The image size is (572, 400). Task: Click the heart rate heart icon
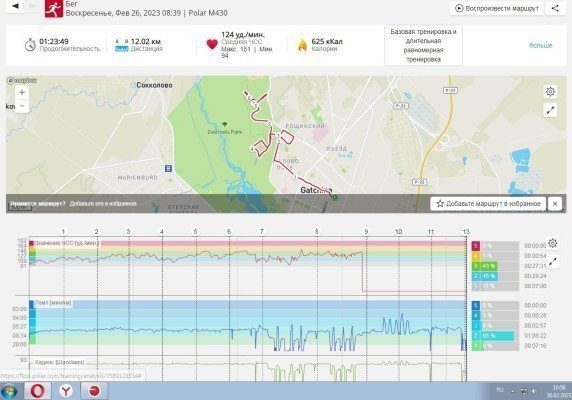pos(212,44)
